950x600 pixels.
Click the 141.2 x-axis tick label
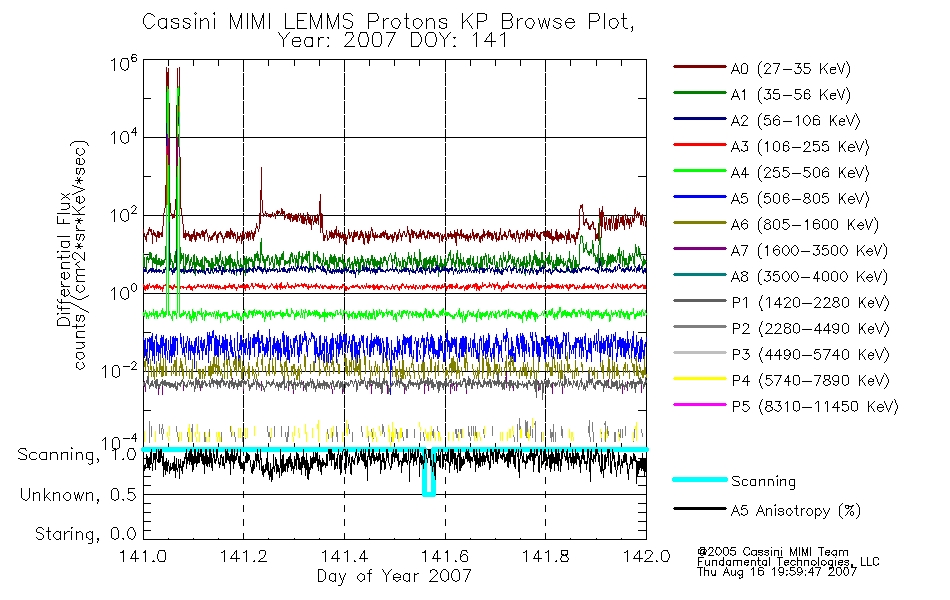pyautogui.click(x=244, y=556)
